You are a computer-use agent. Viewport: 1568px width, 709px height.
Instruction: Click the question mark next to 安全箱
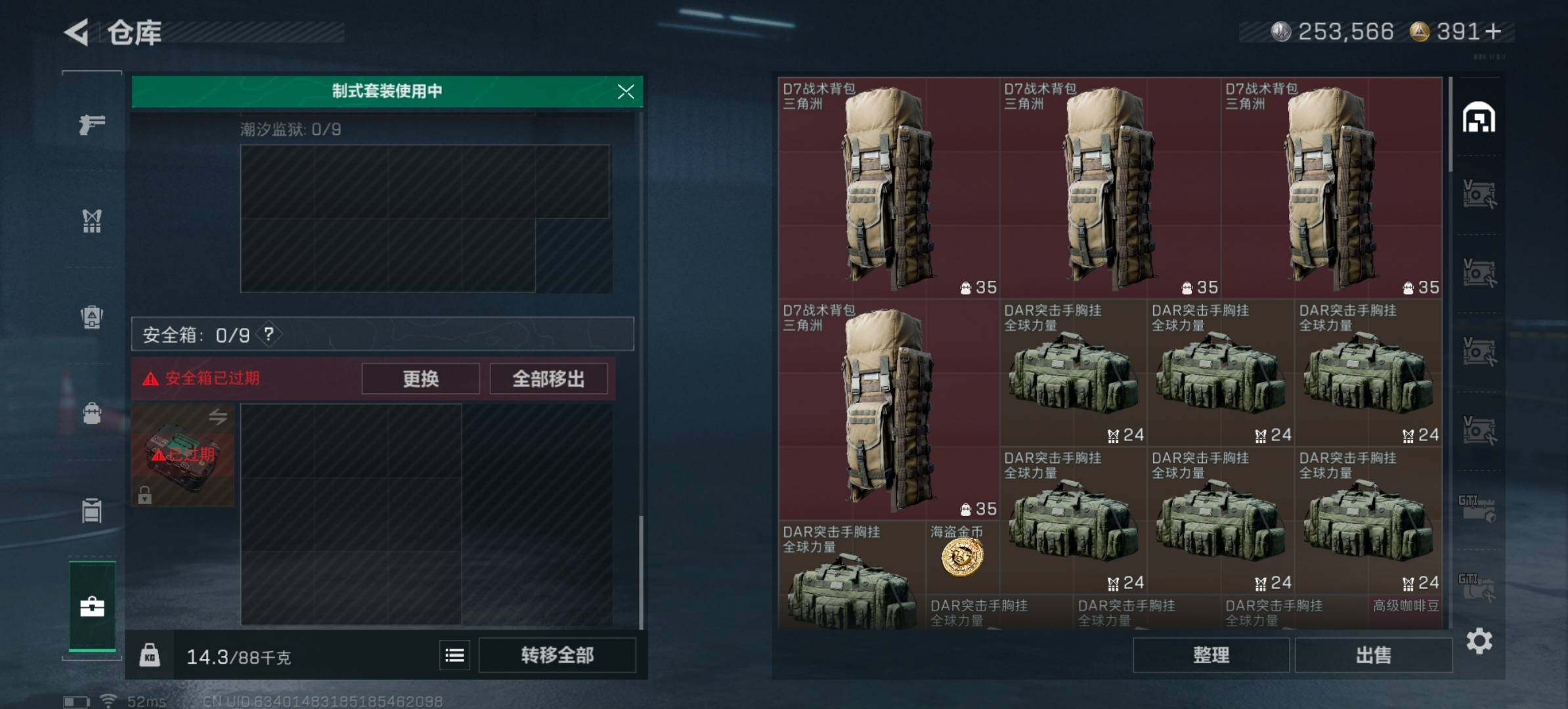coord(269,334)
